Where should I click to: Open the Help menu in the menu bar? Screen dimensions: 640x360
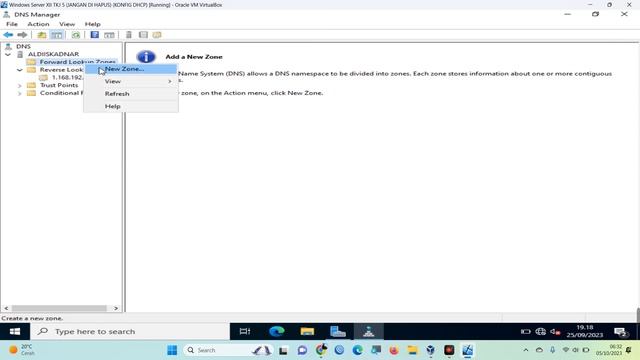(93, 24)
